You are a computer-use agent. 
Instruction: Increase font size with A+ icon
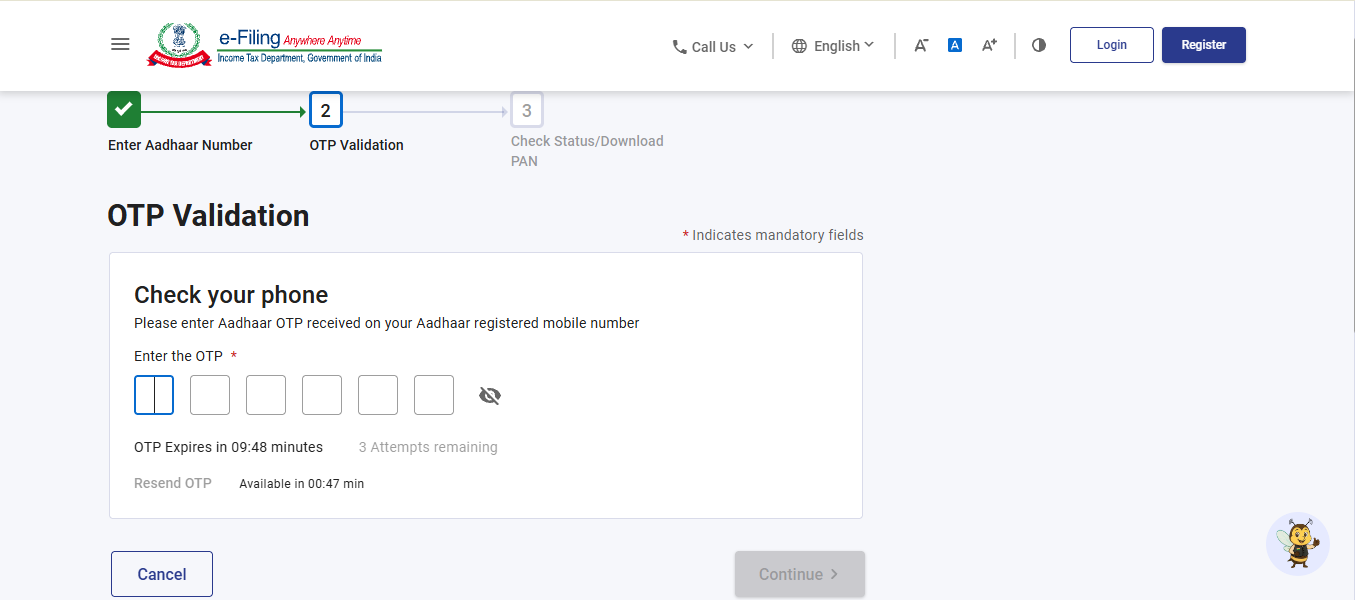click(989, 45)
